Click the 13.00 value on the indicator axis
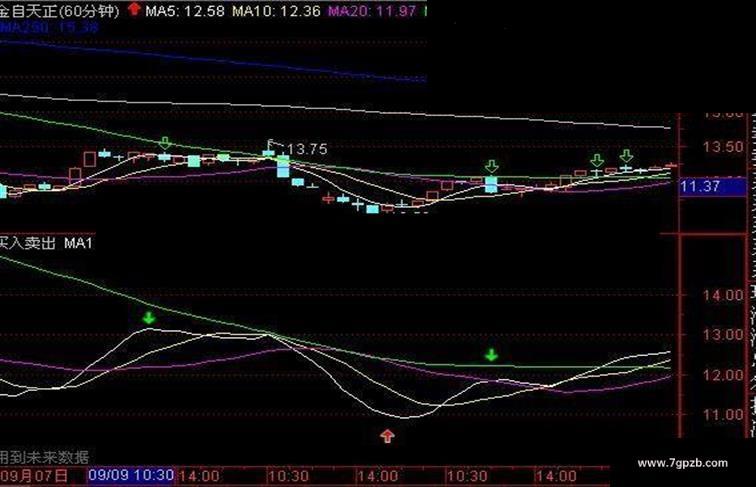Image resolution: width=756 pixels, height=487 pixels. tap(723, 334)
